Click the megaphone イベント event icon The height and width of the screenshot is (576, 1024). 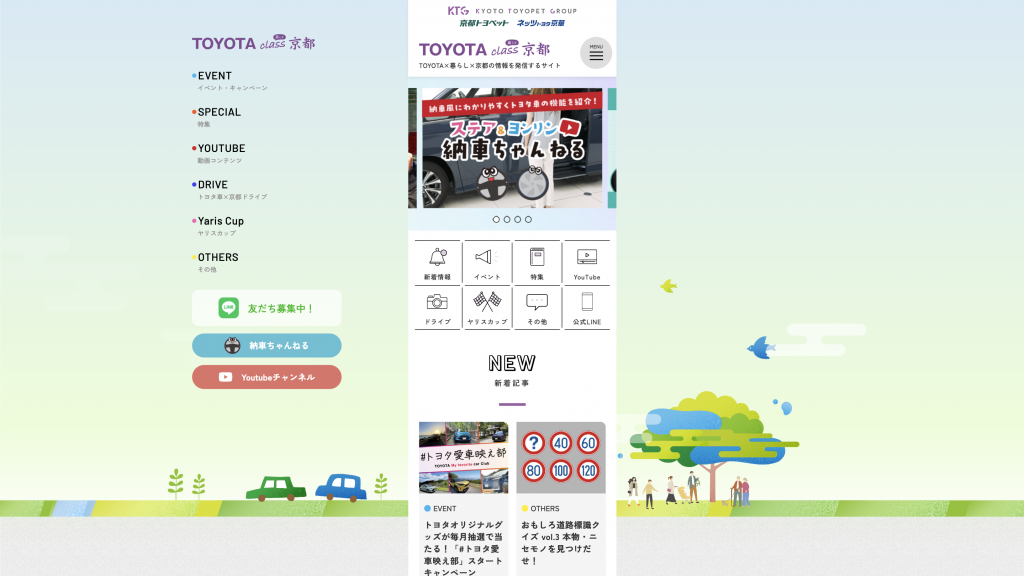tap(486, 262)
